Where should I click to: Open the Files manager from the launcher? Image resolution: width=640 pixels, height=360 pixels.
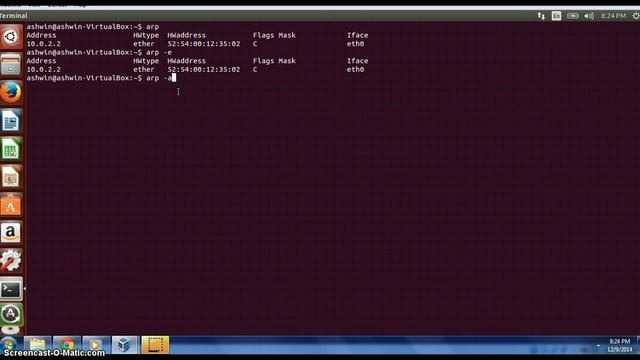point(11,64)
